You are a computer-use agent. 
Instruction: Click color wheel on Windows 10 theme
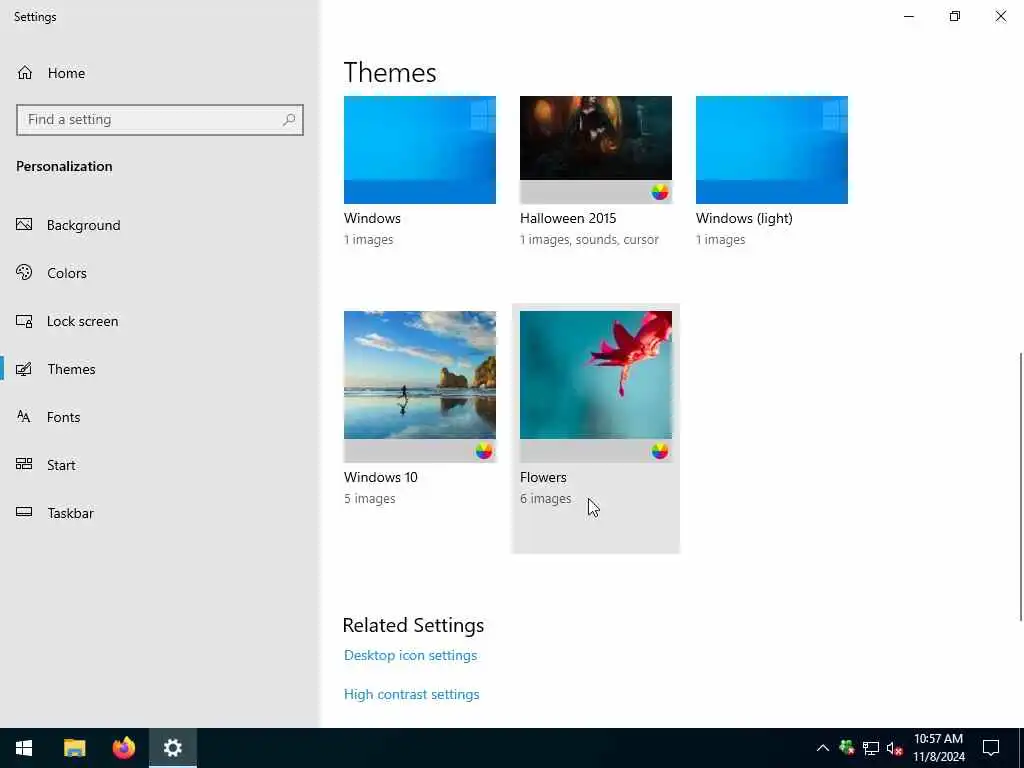point(484,451)
